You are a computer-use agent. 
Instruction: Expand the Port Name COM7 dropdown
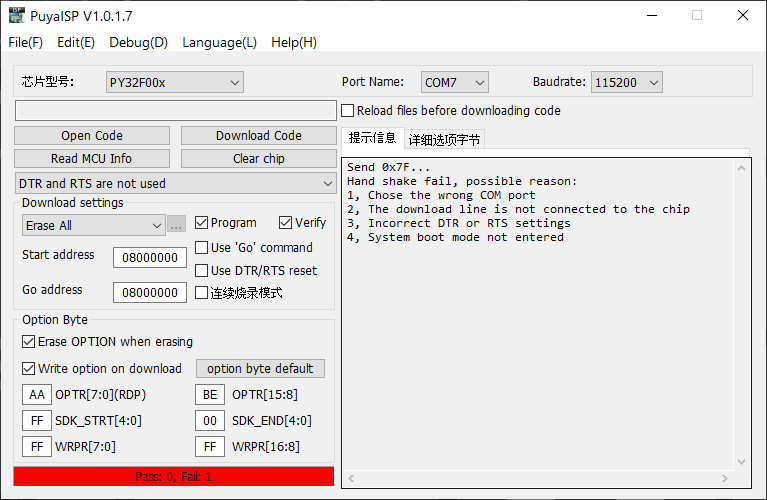tap(454, 82)
